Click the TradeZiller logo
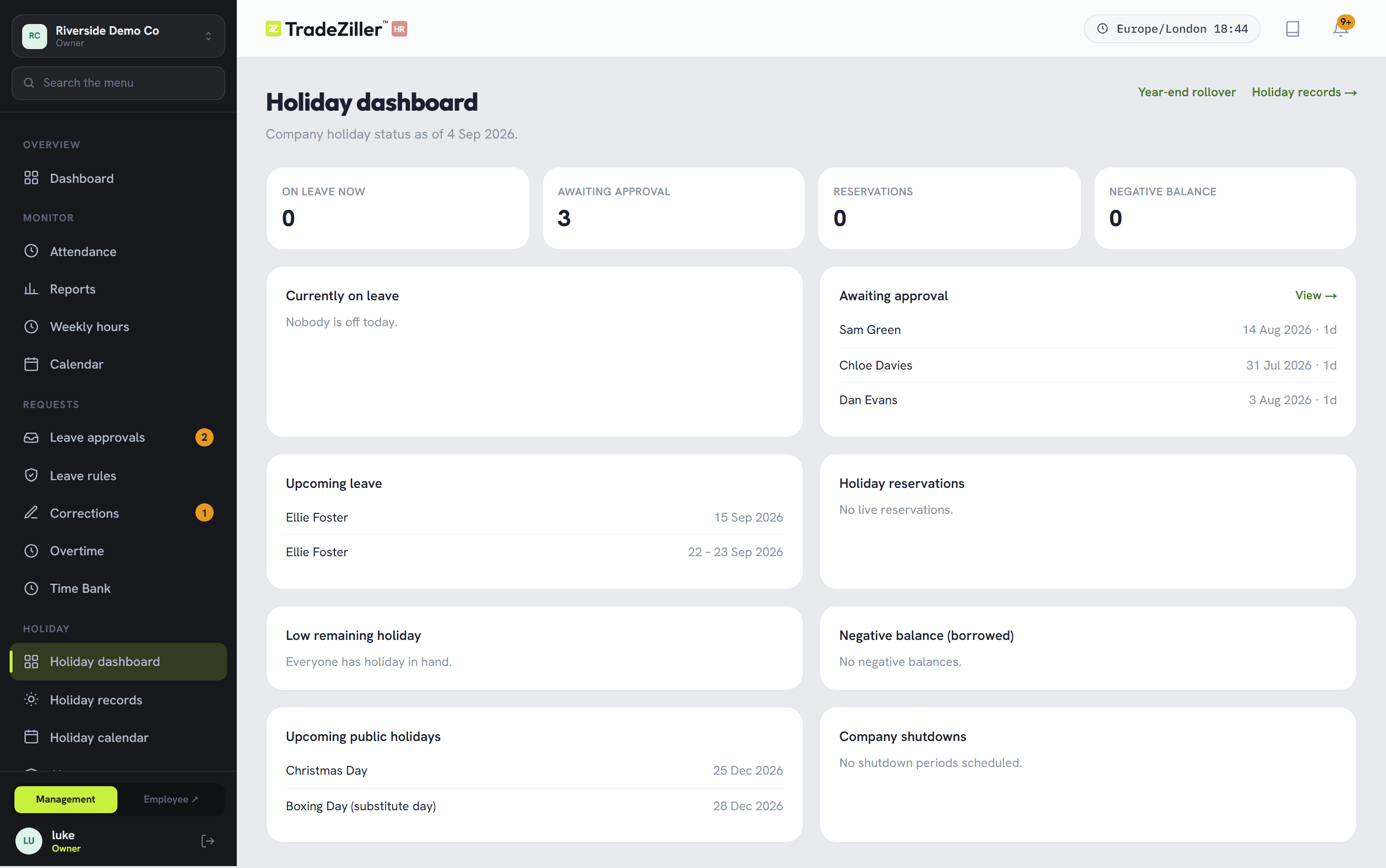 tap(336, 29)
